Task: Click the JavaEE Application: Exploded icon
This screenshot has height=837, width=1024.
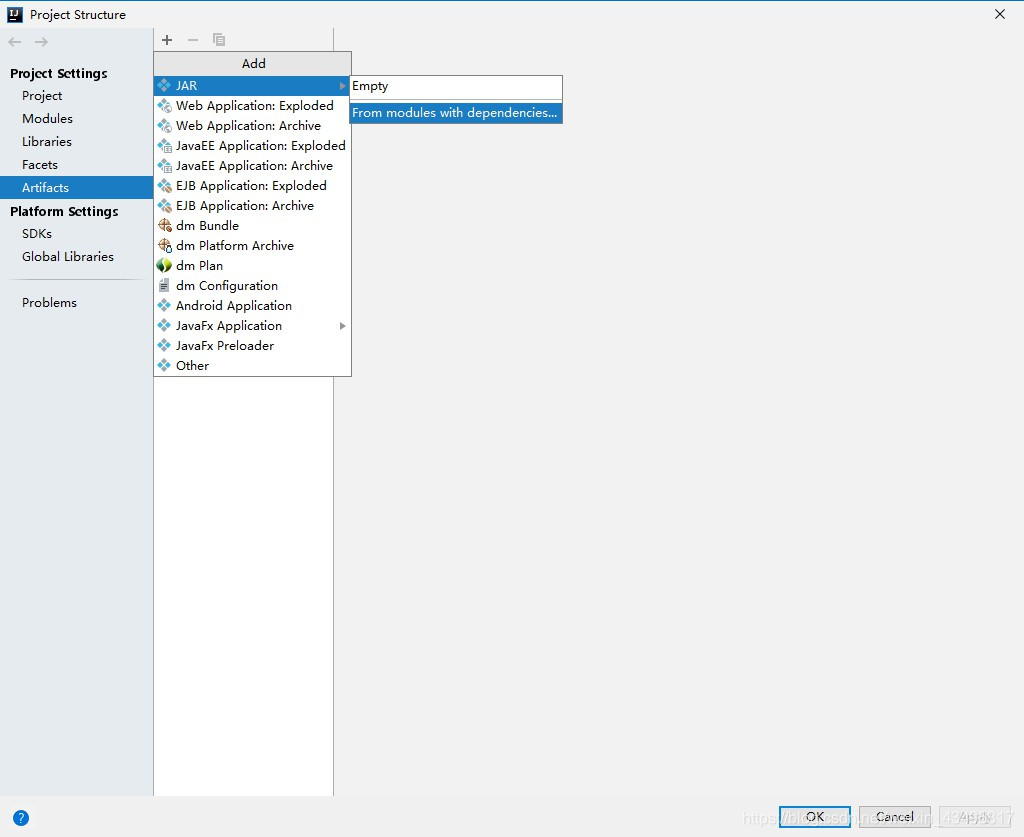Action: pos(165,146)
